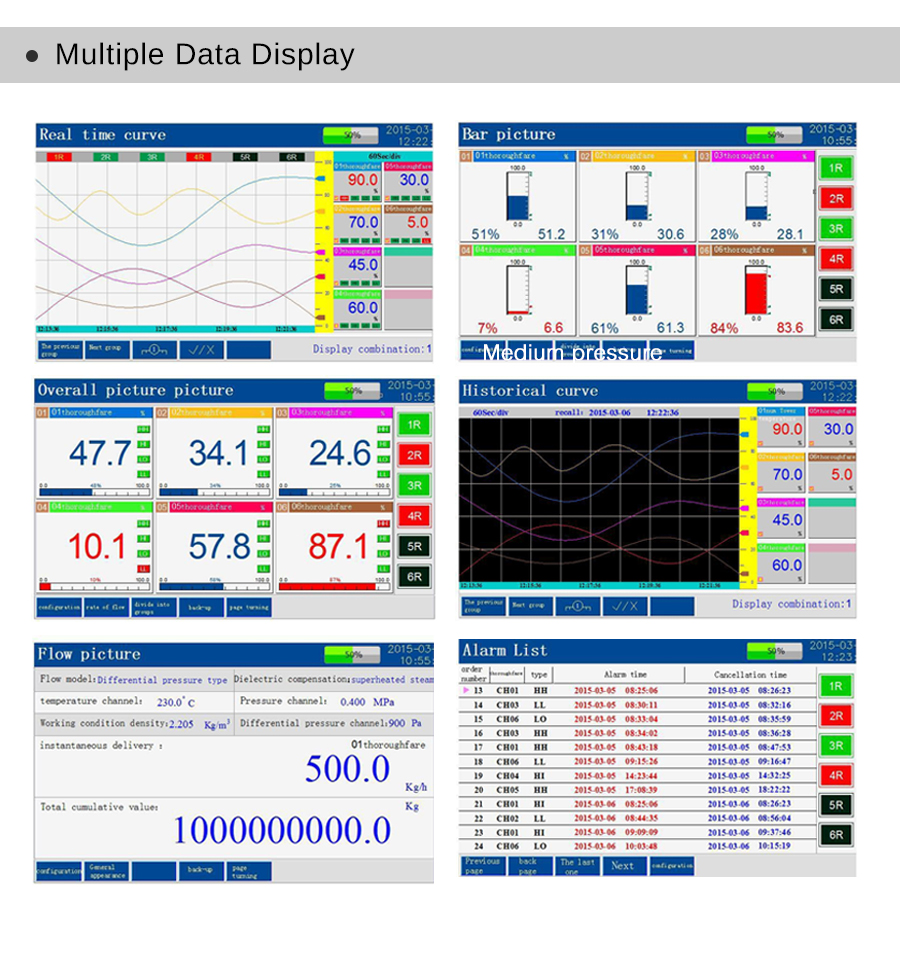Toggle the black 6R relay in Alarm List
The height and width of the screenshot is (964, 900).
835,835
